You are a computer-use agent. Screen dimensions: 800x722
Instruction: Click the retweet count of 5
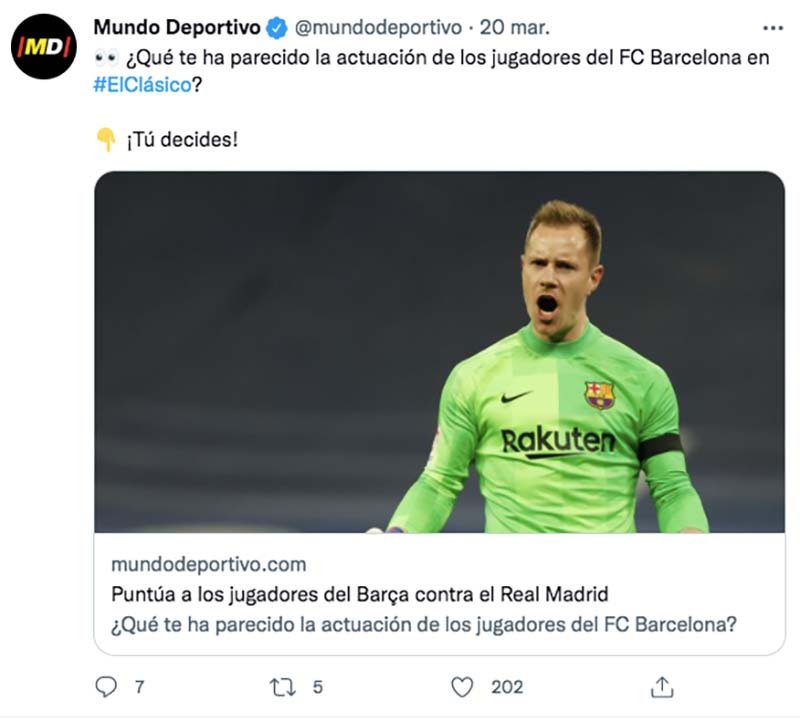tap(318, 687)
